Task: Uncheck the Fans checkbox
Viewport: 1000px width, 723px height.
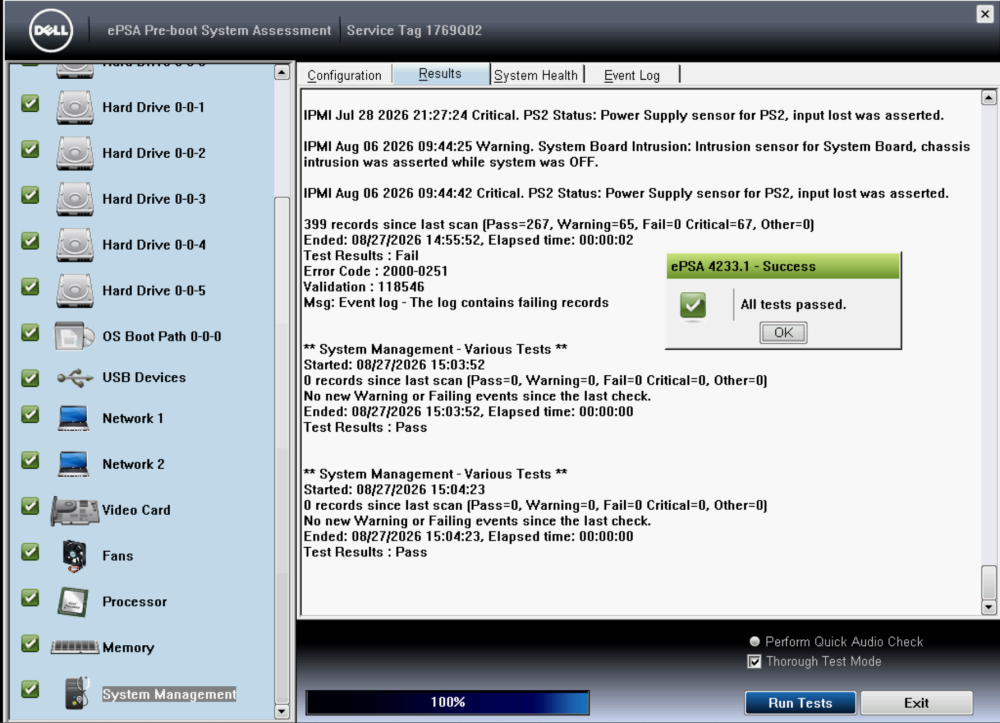Action: click(x=30, y=551)
